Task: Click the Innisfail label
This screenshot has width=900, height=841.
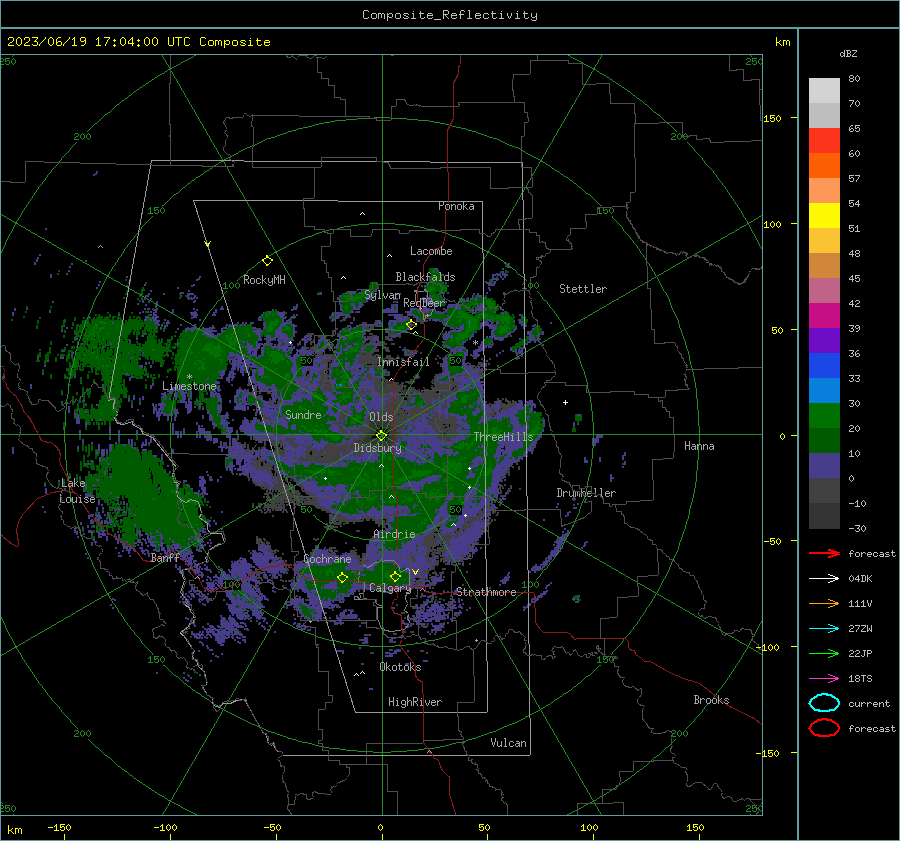Action: click(x=403, y=362)
